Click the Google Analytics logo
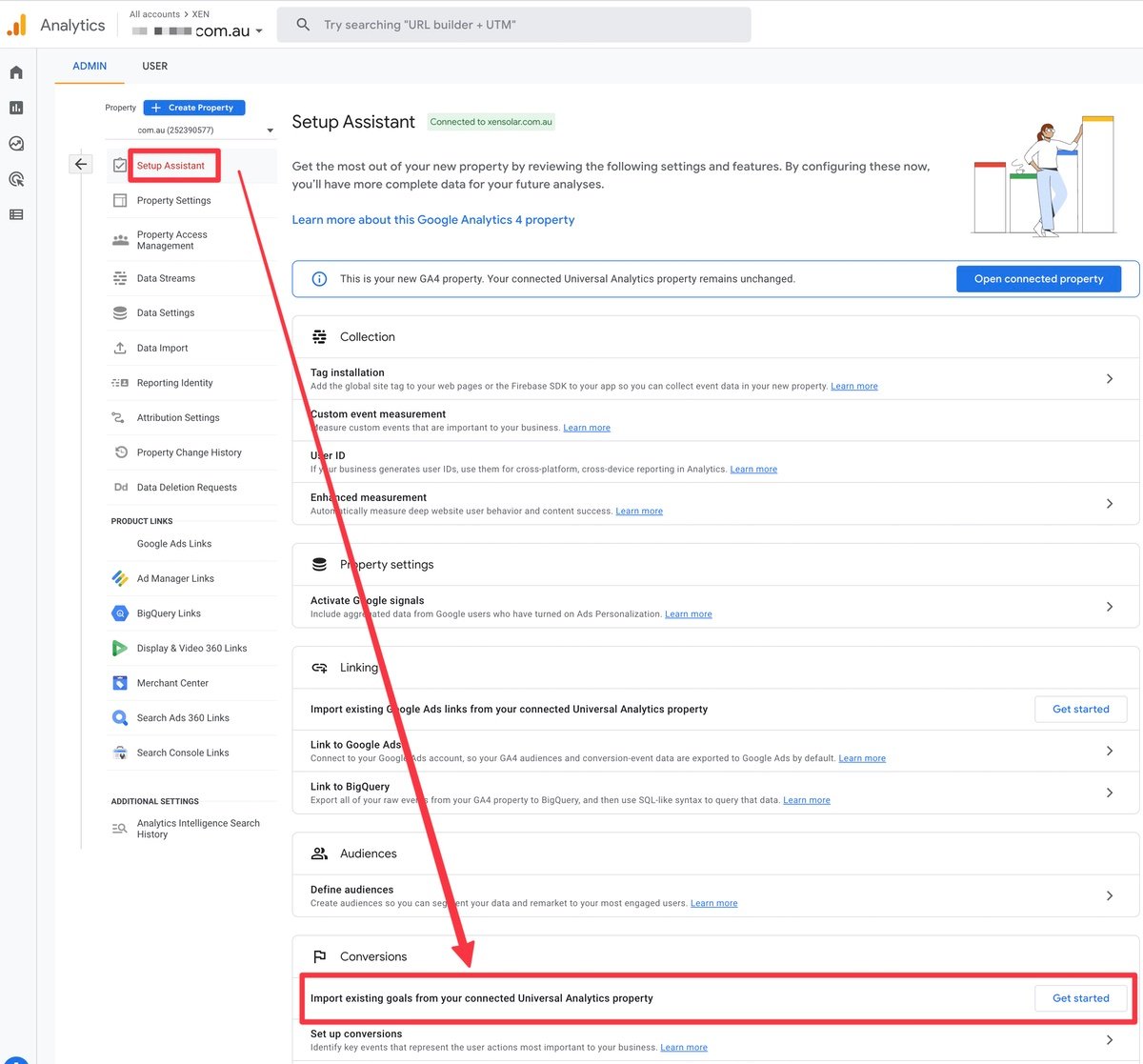This screenshot has width=1143, height=1064. click(x=17, y=26)
